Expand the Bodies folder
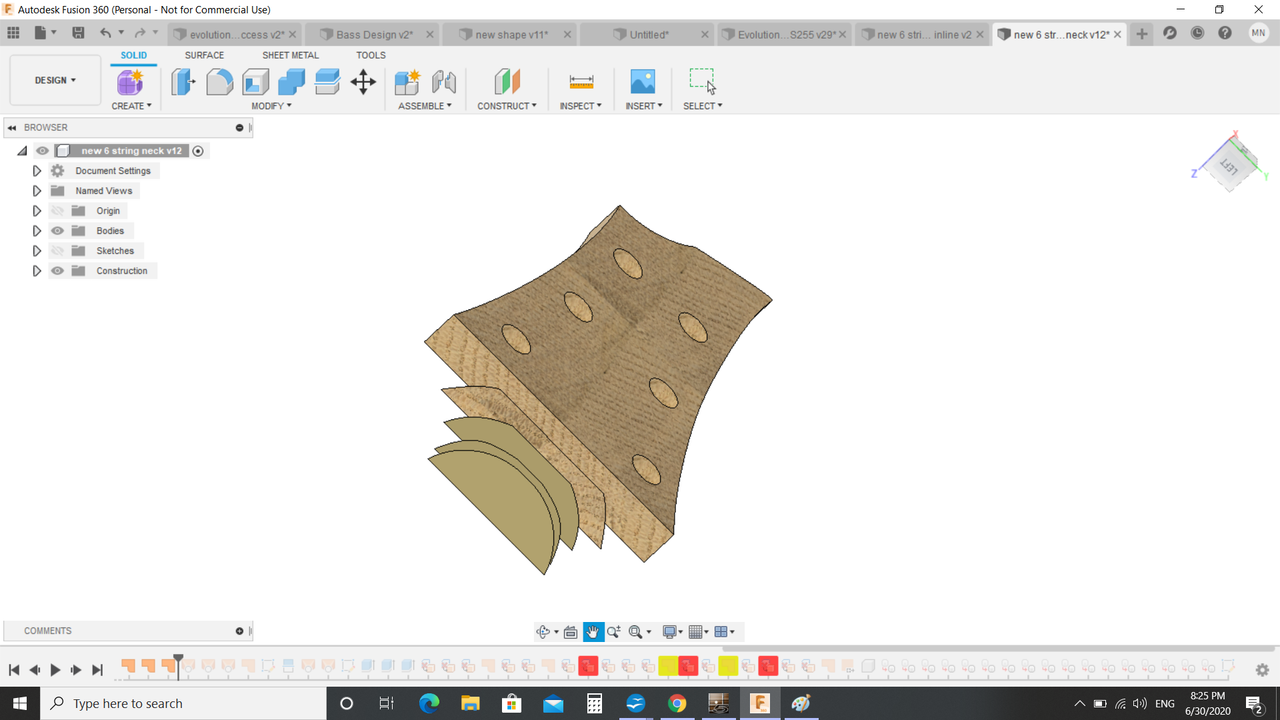 point(37,231)
